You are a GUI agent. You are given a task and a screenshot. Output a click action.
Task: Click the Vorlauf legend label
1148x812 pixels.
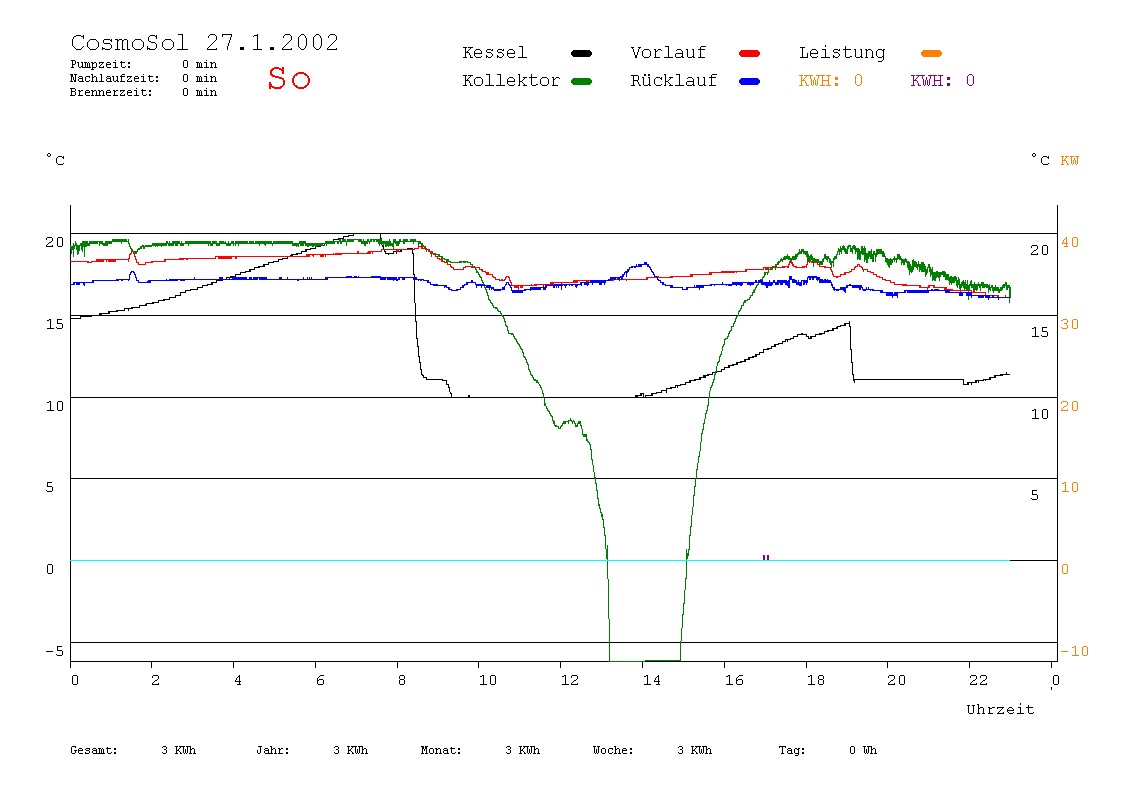[x=668, y=53]
